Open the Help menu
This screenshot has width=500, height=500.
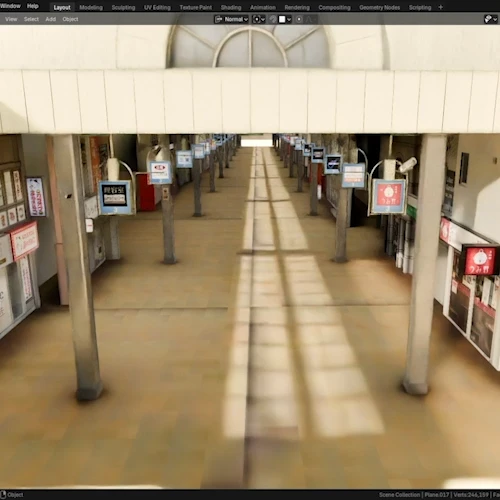pyautogui.click(x=33, y=6)
